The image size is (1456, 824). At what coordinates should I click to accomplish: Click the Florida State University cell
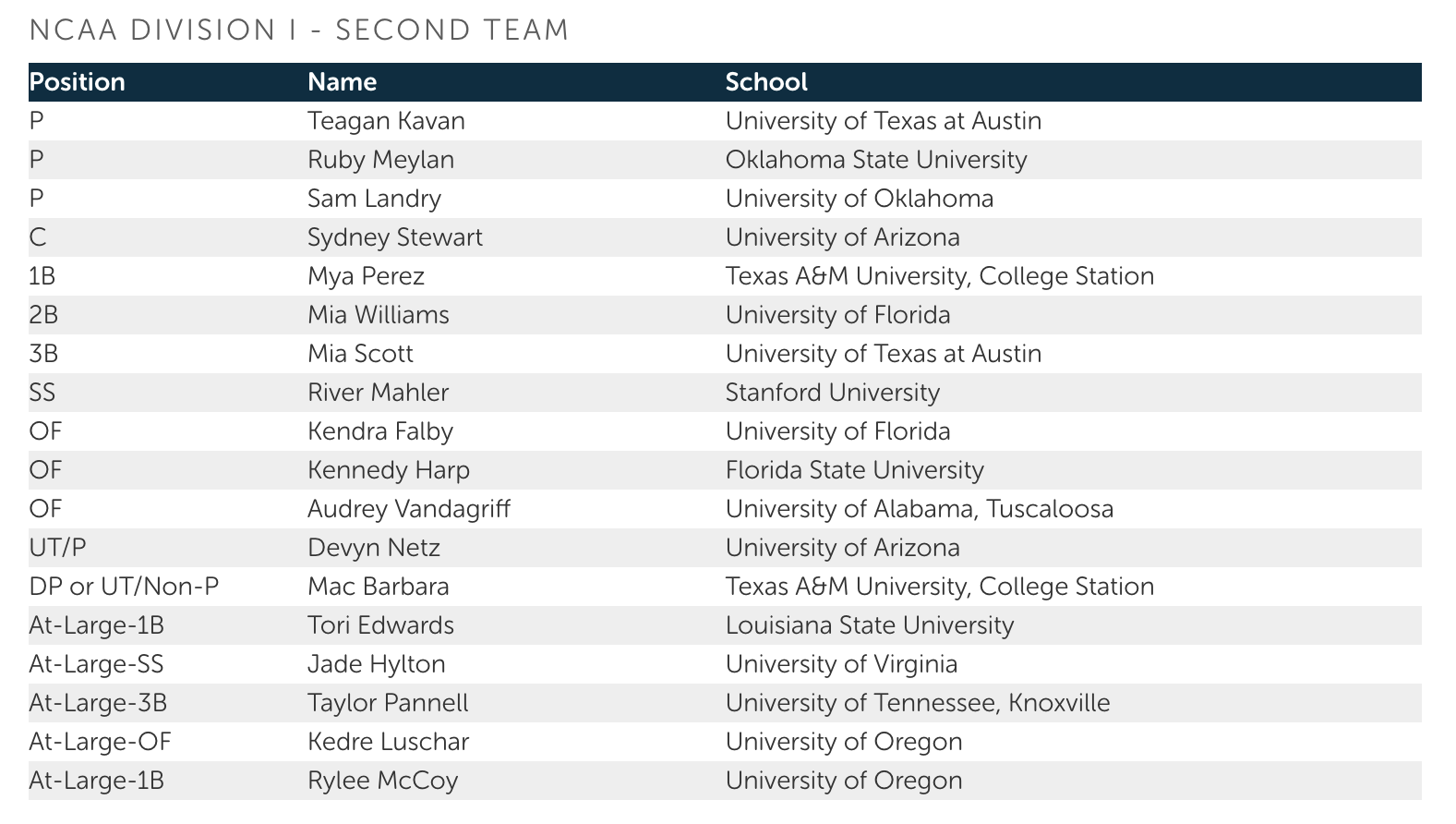click(x=854, y=470)
